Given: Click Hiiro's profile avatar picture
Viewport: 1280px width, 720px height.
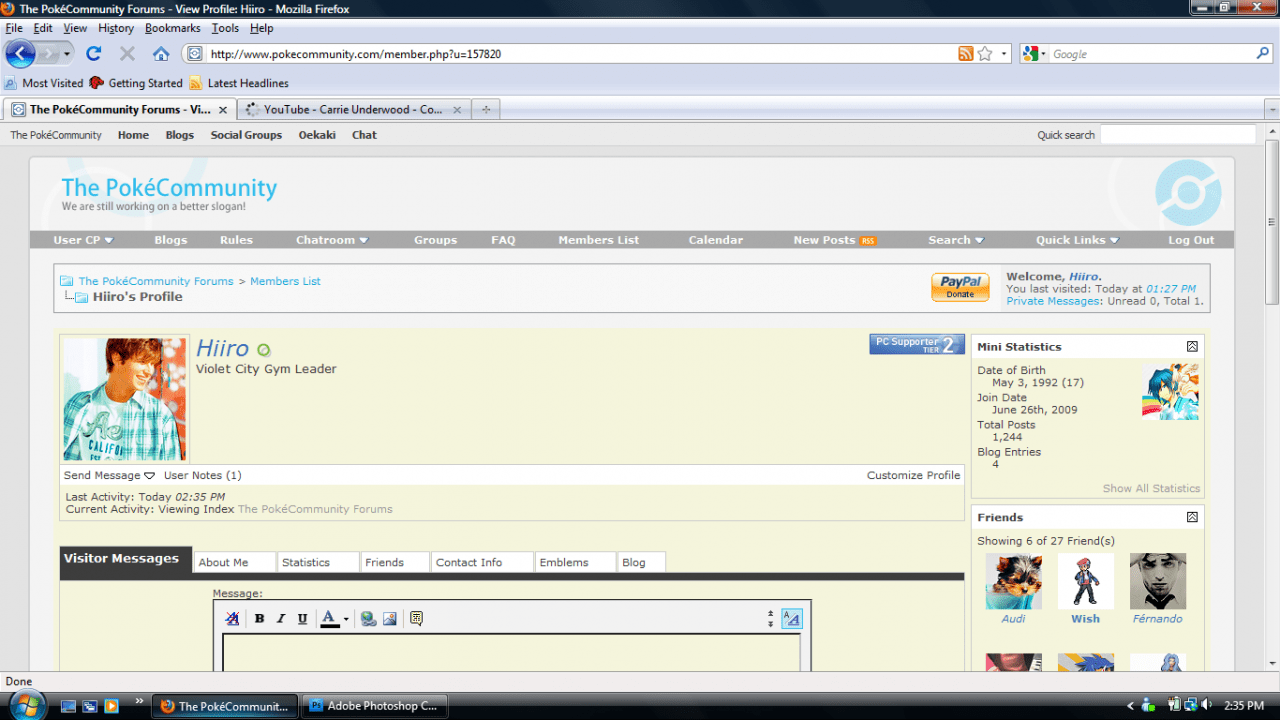Looking at the screenshot, I should click(x=125, y=399).
